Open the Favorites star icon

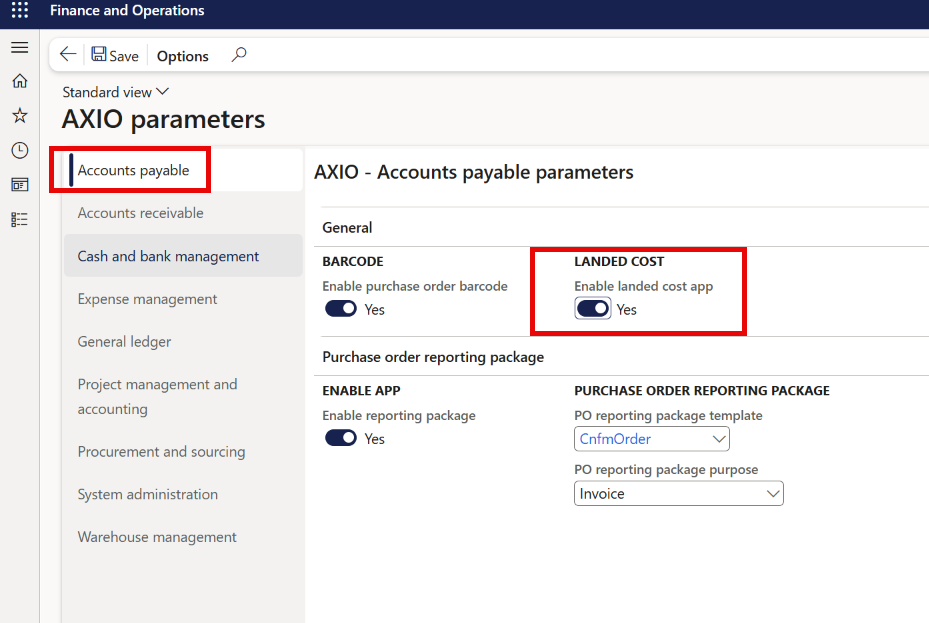pos(19,116)
